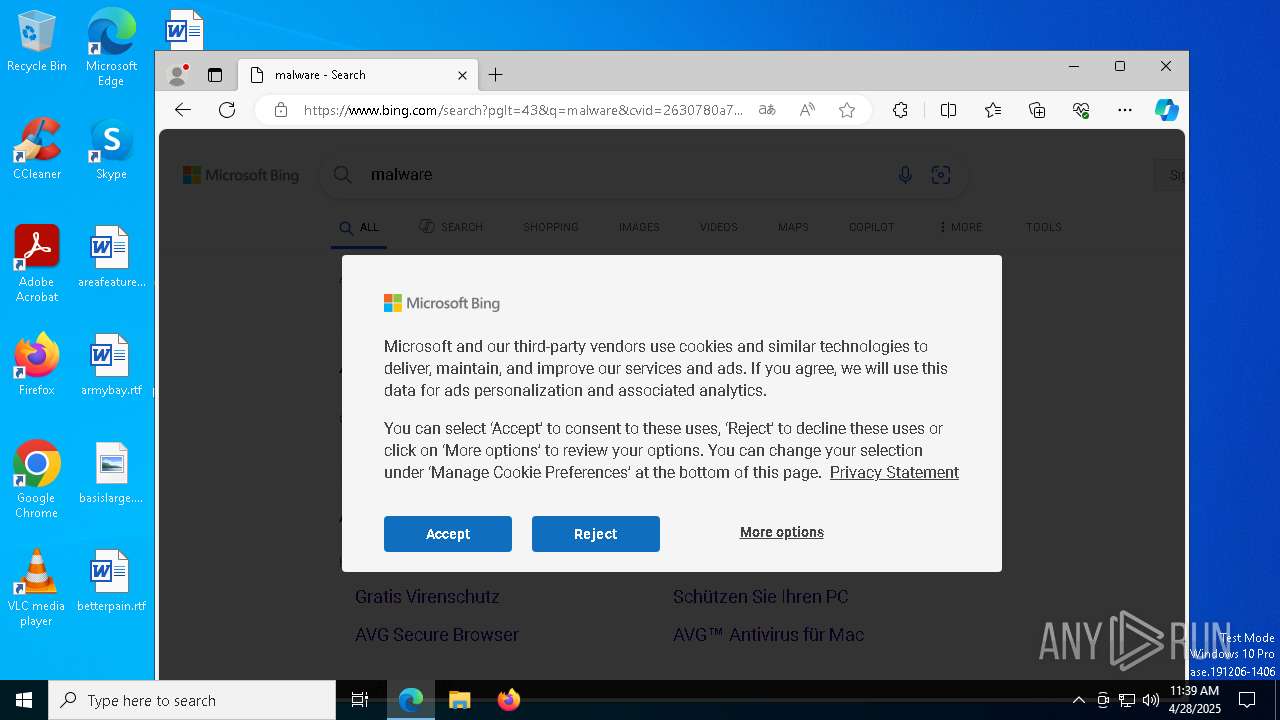Refresh the Bing search page

[x=227, y=110]
